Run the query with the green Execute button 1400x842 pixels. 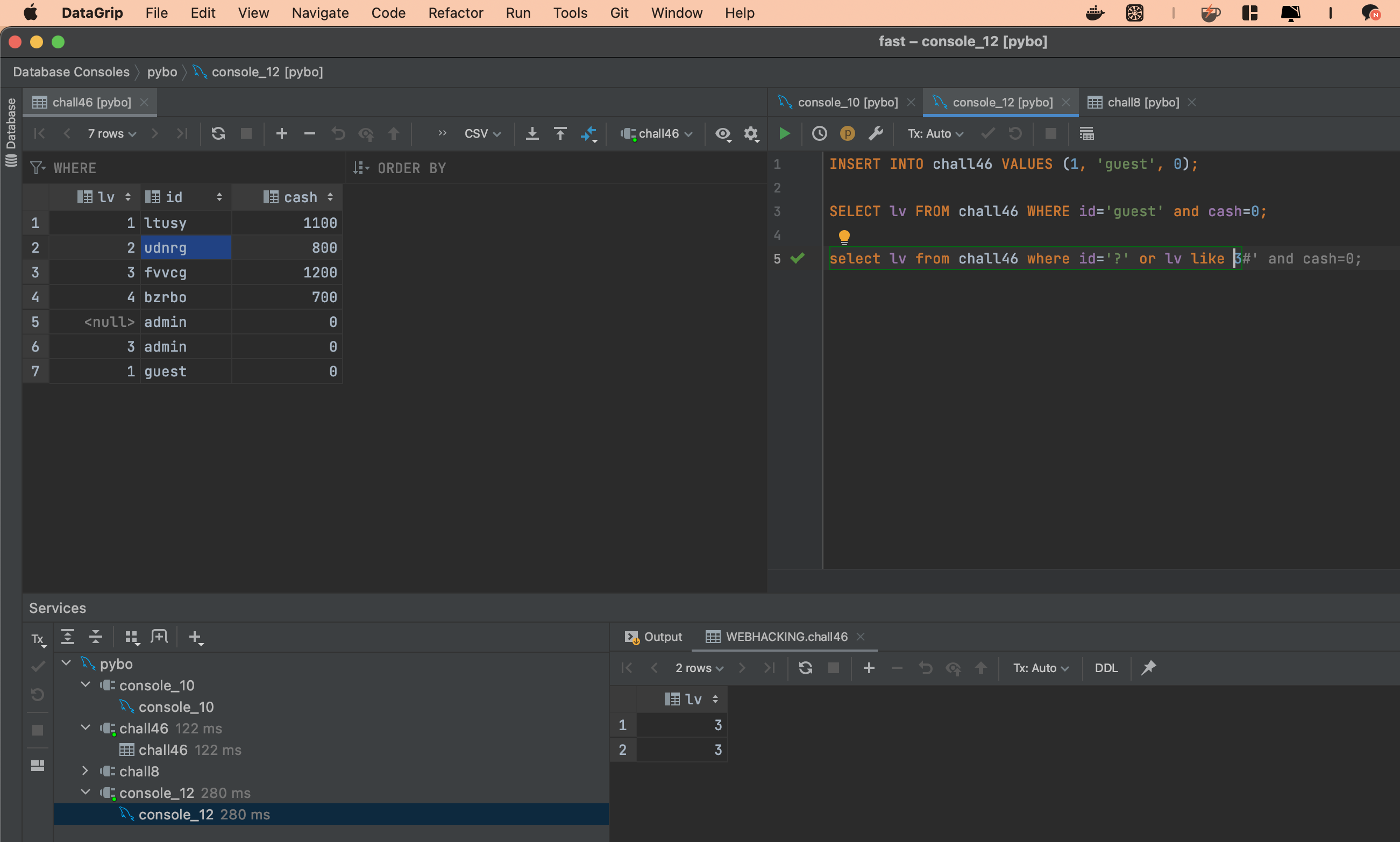[784, 134]
